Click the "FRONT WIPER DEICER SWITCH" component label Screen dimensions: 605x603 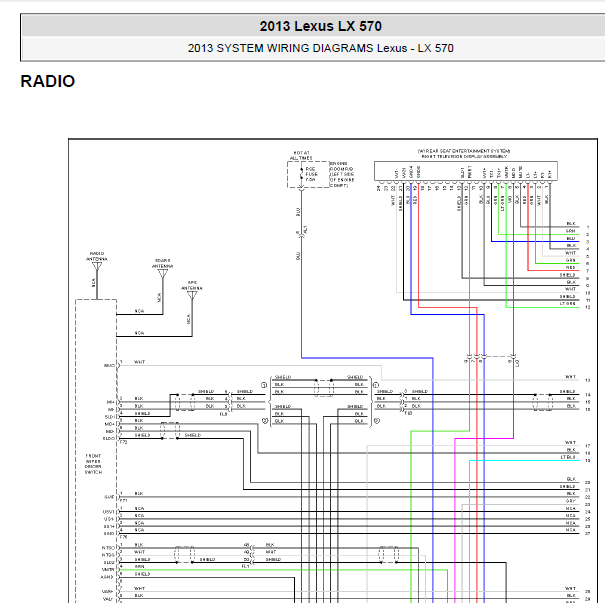coord(93,464)
